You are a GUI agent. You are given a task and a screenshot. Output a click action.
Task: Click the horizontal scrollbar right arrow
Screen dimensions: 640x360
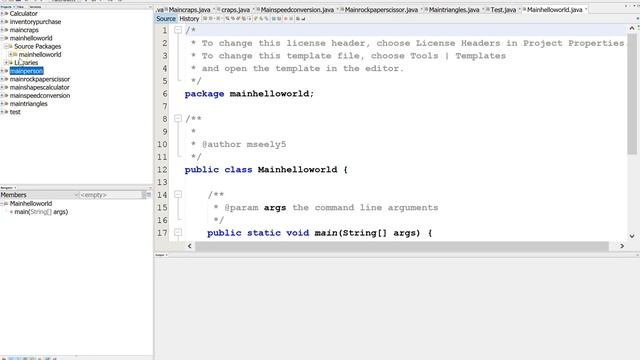click(622, 246)
